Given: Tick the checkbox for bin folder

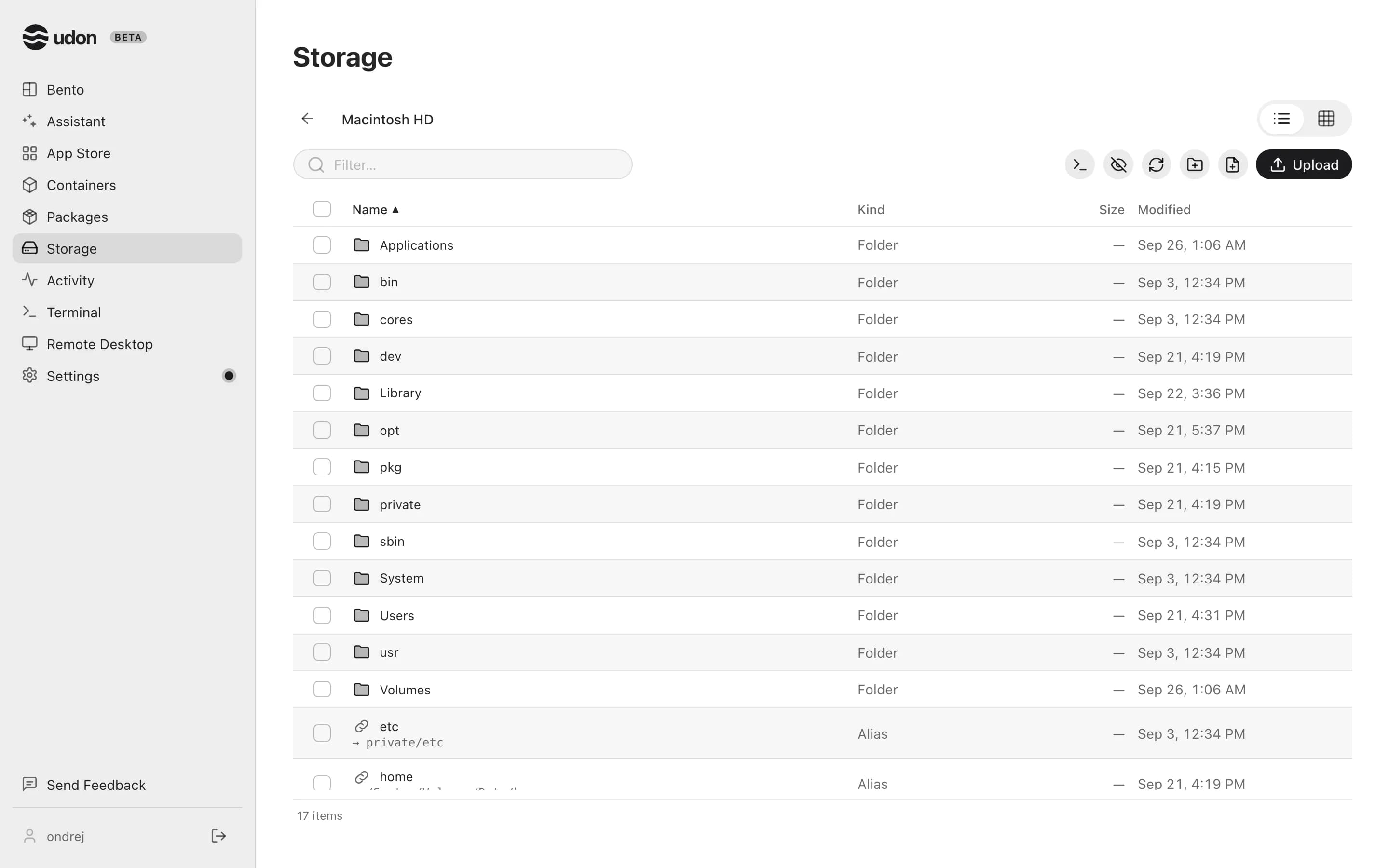Looking at the screenshot, I should 322,282.
